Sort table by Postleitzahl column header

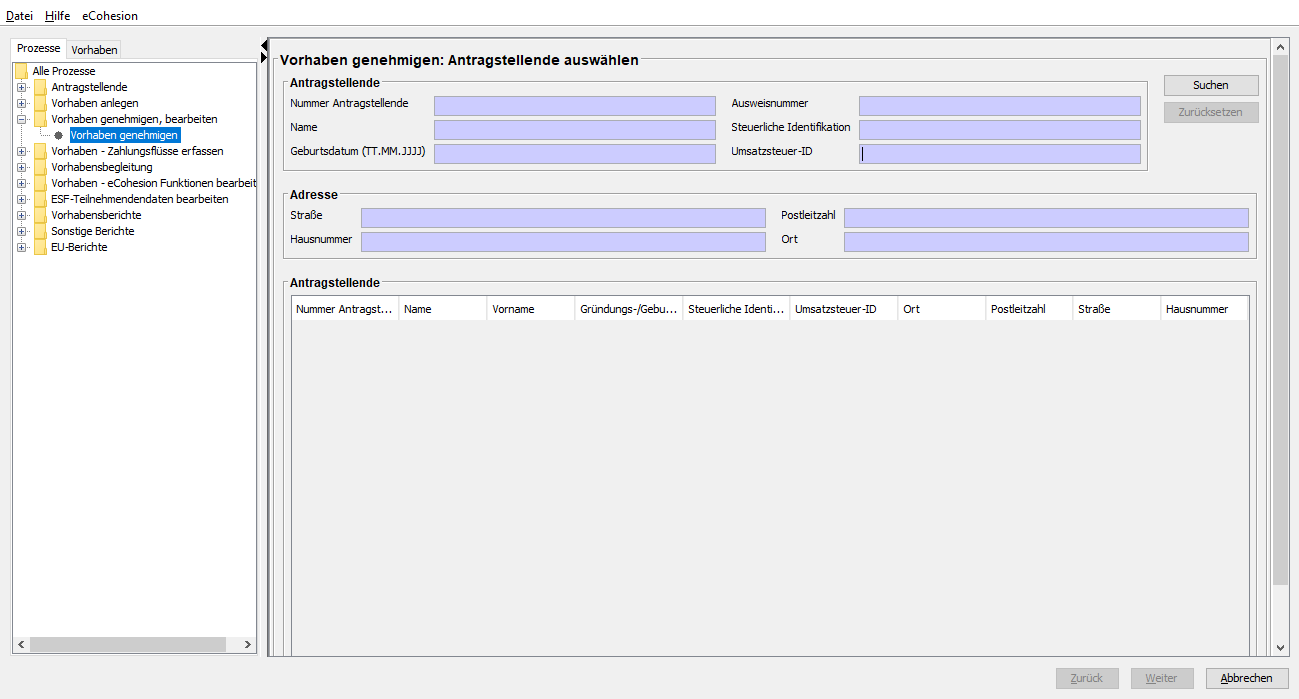[x=1029, y=309]
